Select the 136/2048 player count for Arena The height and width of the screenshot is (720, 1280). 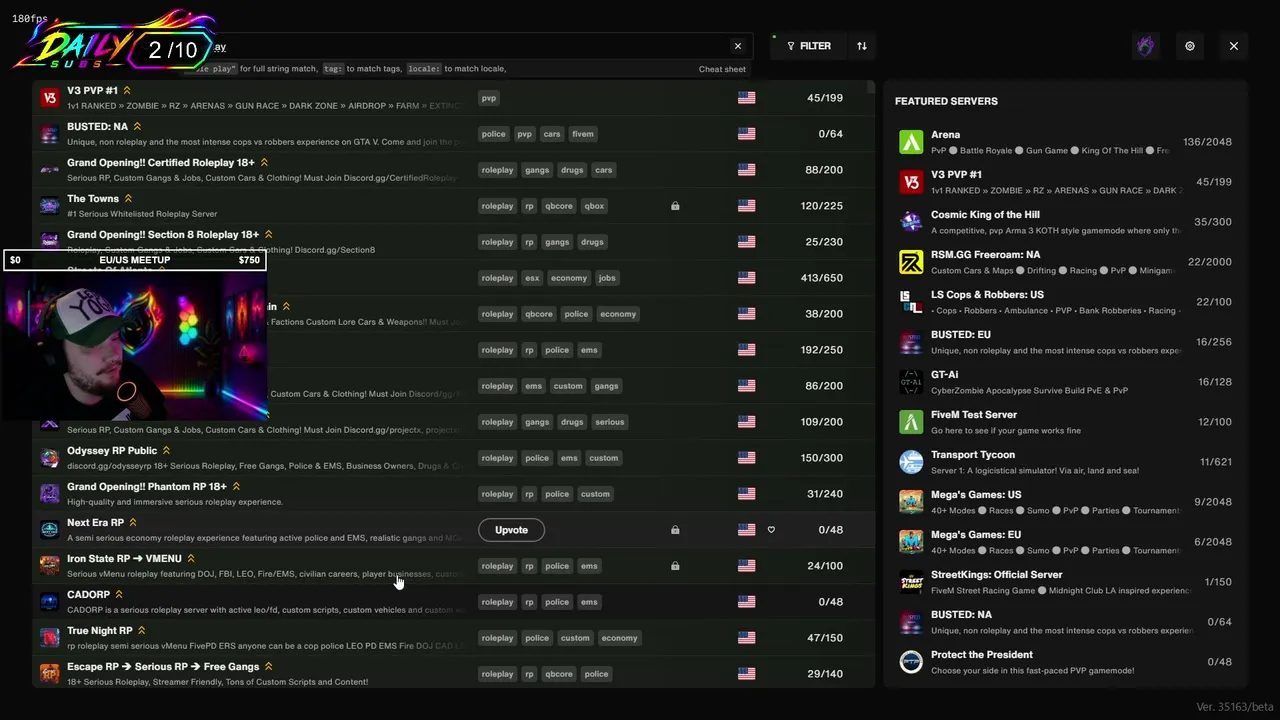1207,142
